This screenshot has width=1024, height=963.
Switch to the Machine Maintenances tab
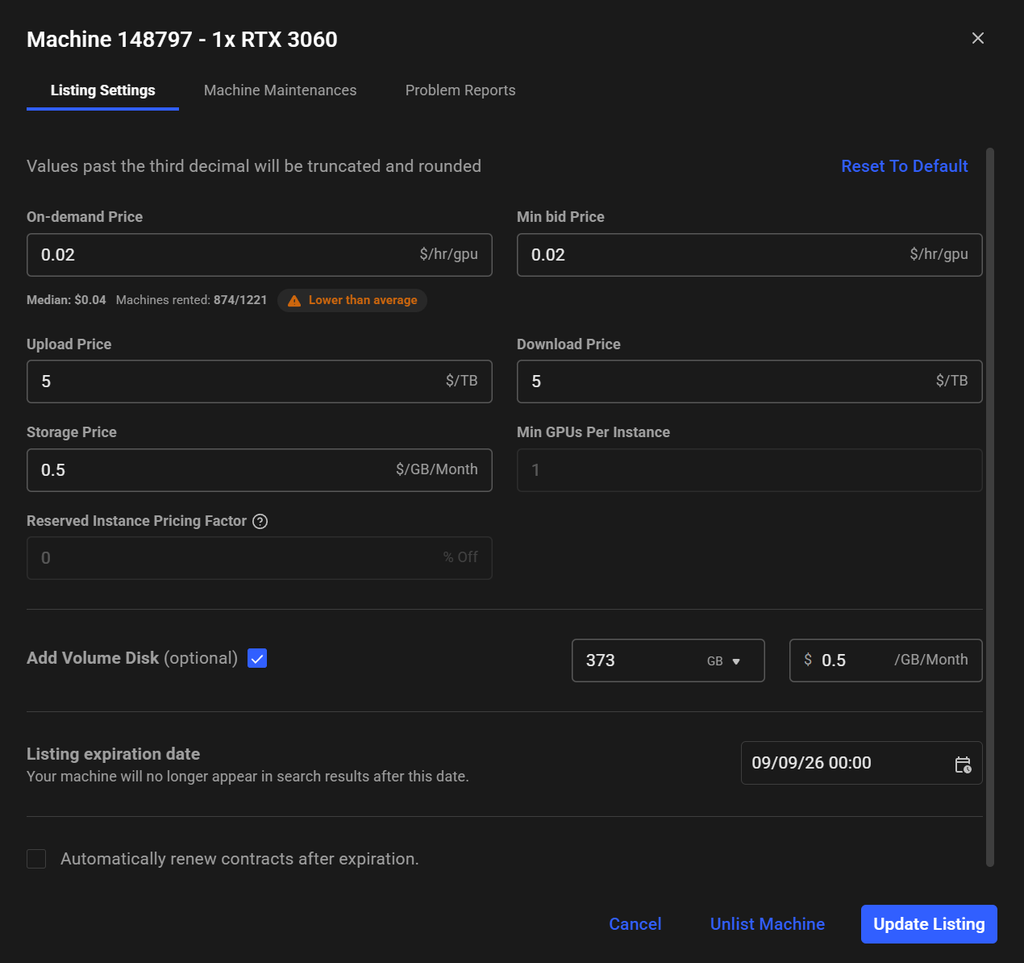280,90
